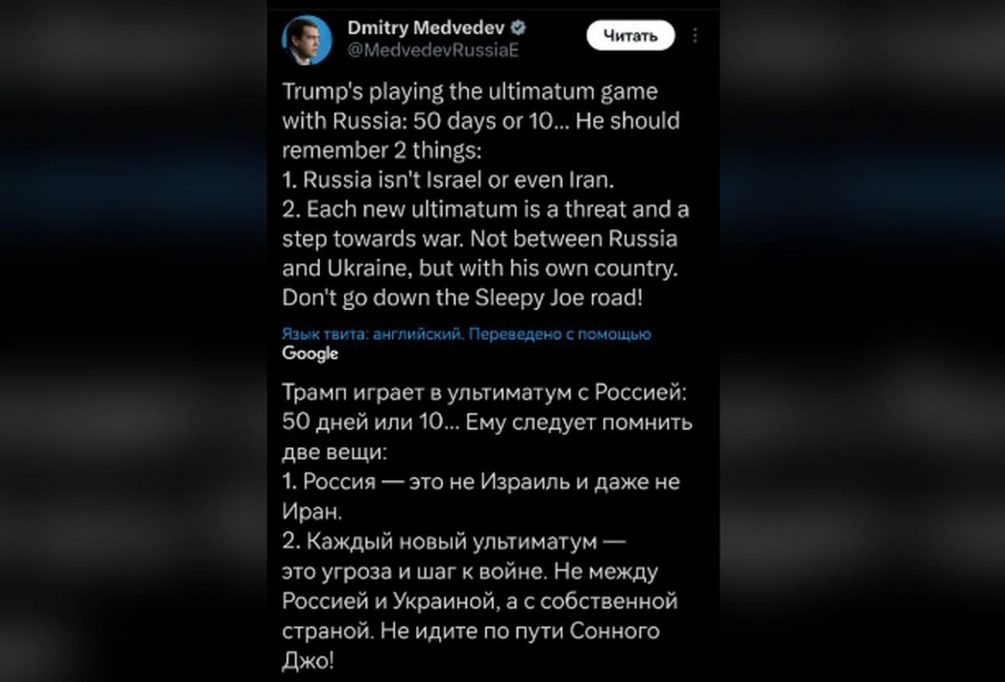Click the sentence Don't go down the Sleepy Joe road
1005x682 pixels.
(462, 298)
